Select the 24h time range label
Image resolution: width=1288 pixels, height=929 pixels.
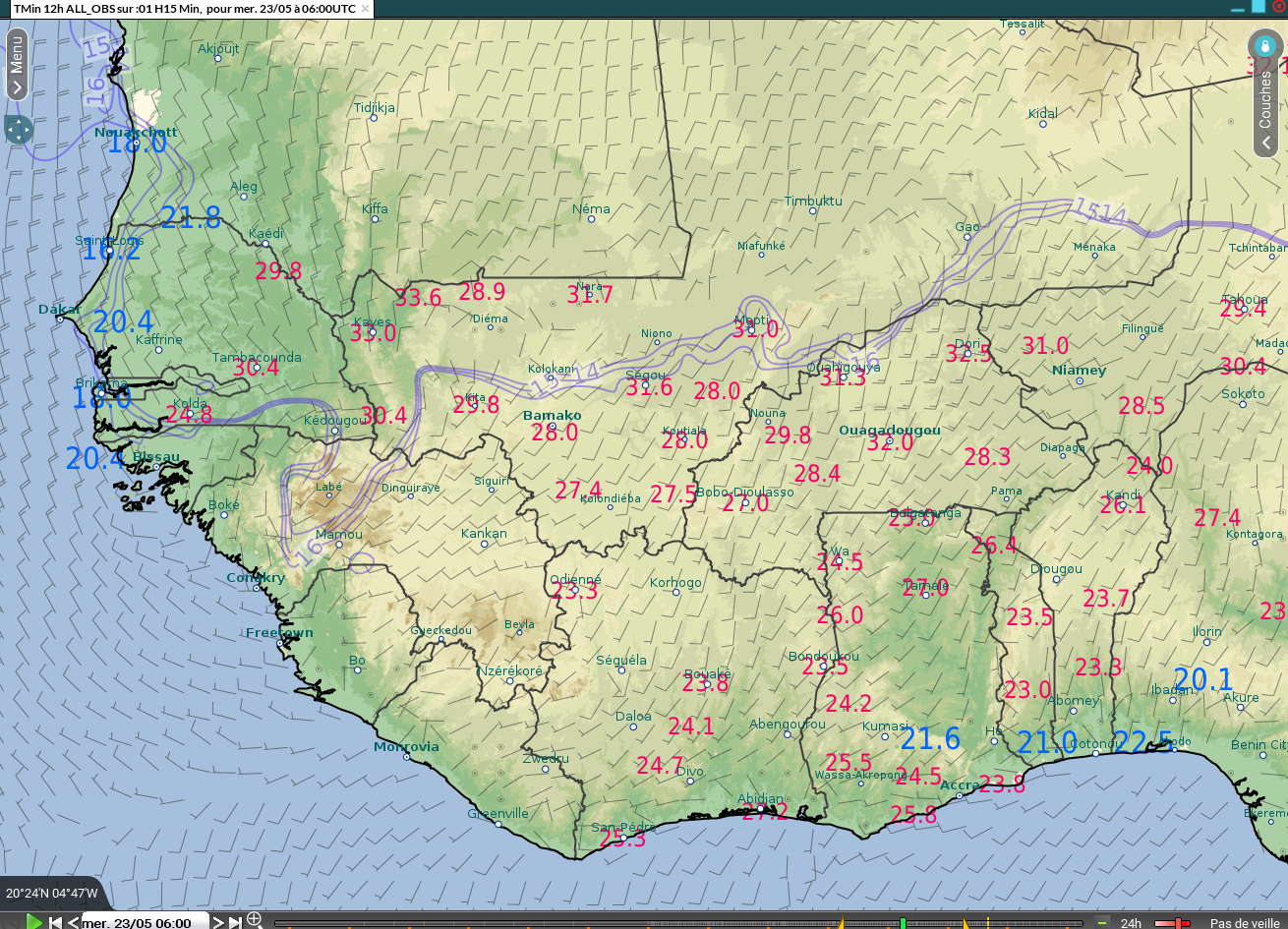[1132, 923]
